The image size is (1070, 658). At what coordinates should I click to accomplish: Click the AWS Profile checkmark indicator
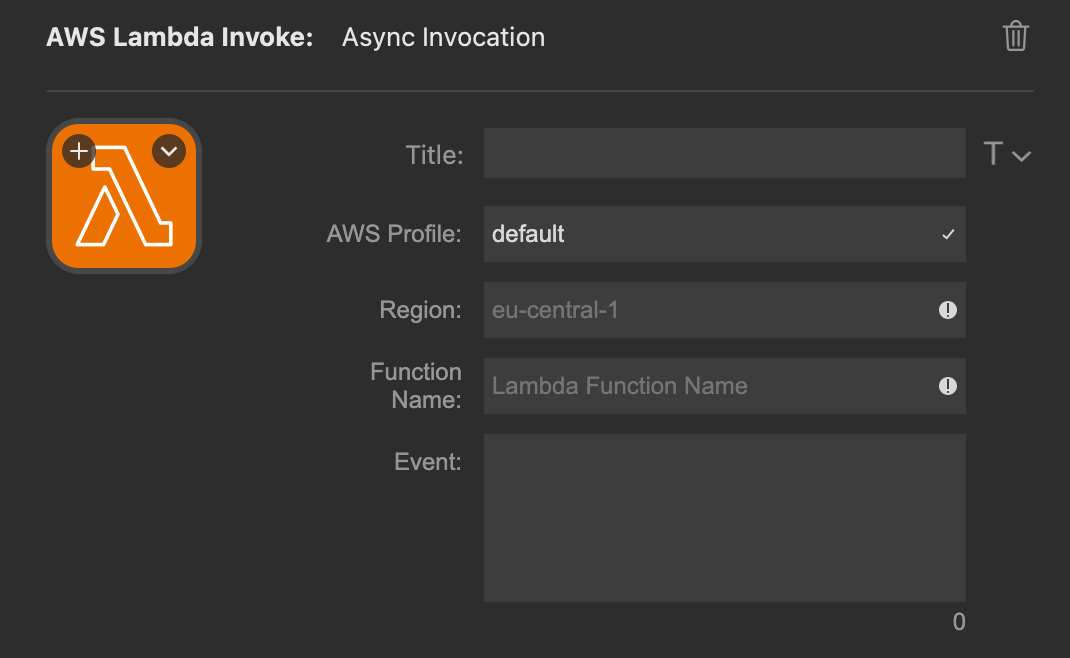tap(948, 234)
